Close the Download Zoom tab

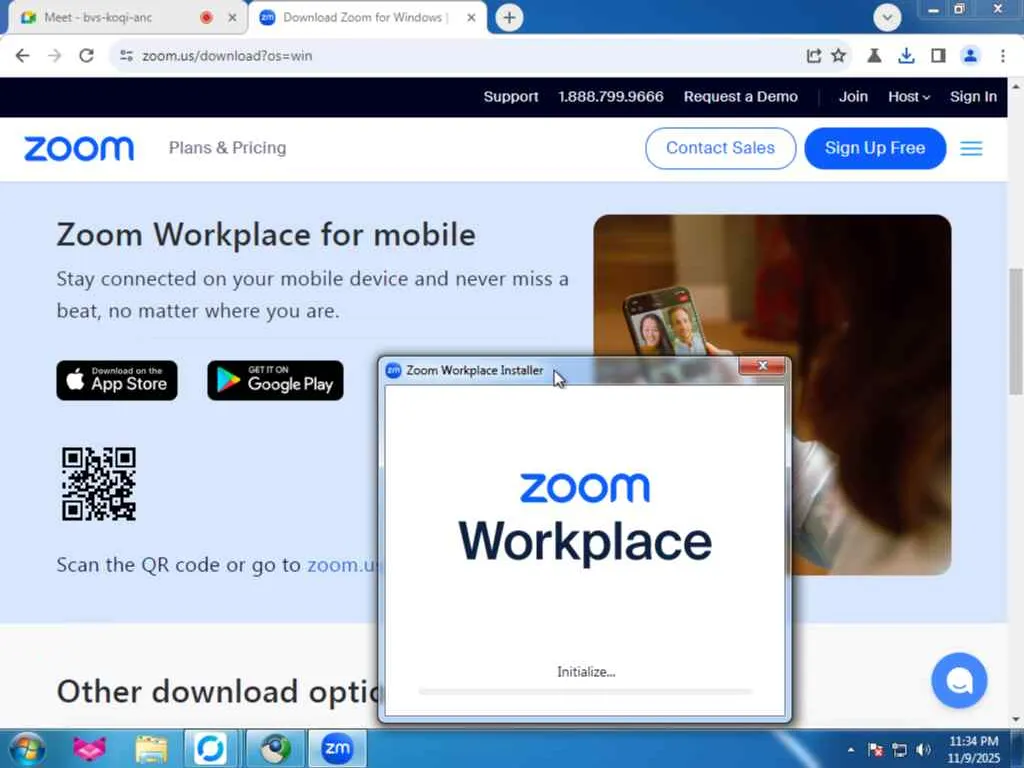pos(471,18)
